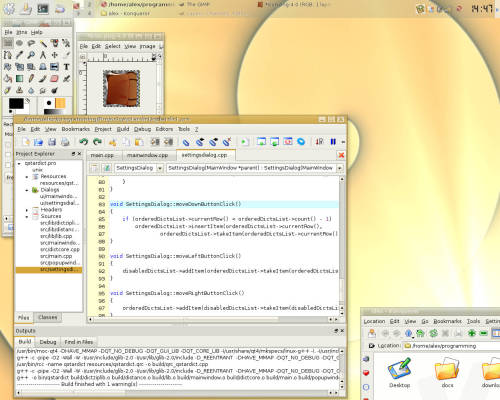Image resolution: width=500 pixels, height=400 pixels.
Task: Switch to the main.cpp editor tab
Action: [102, 155]
